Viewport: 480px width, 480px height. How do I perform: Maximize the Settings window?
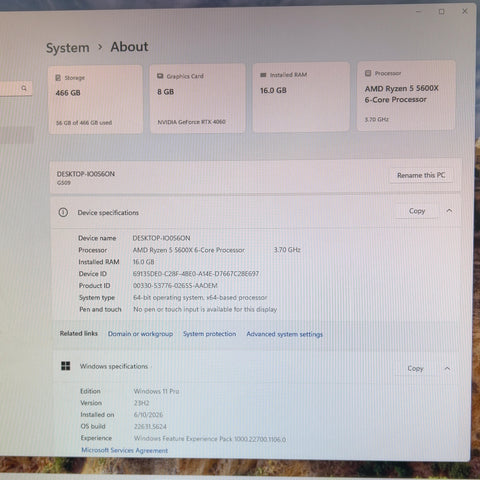point(441,12)
